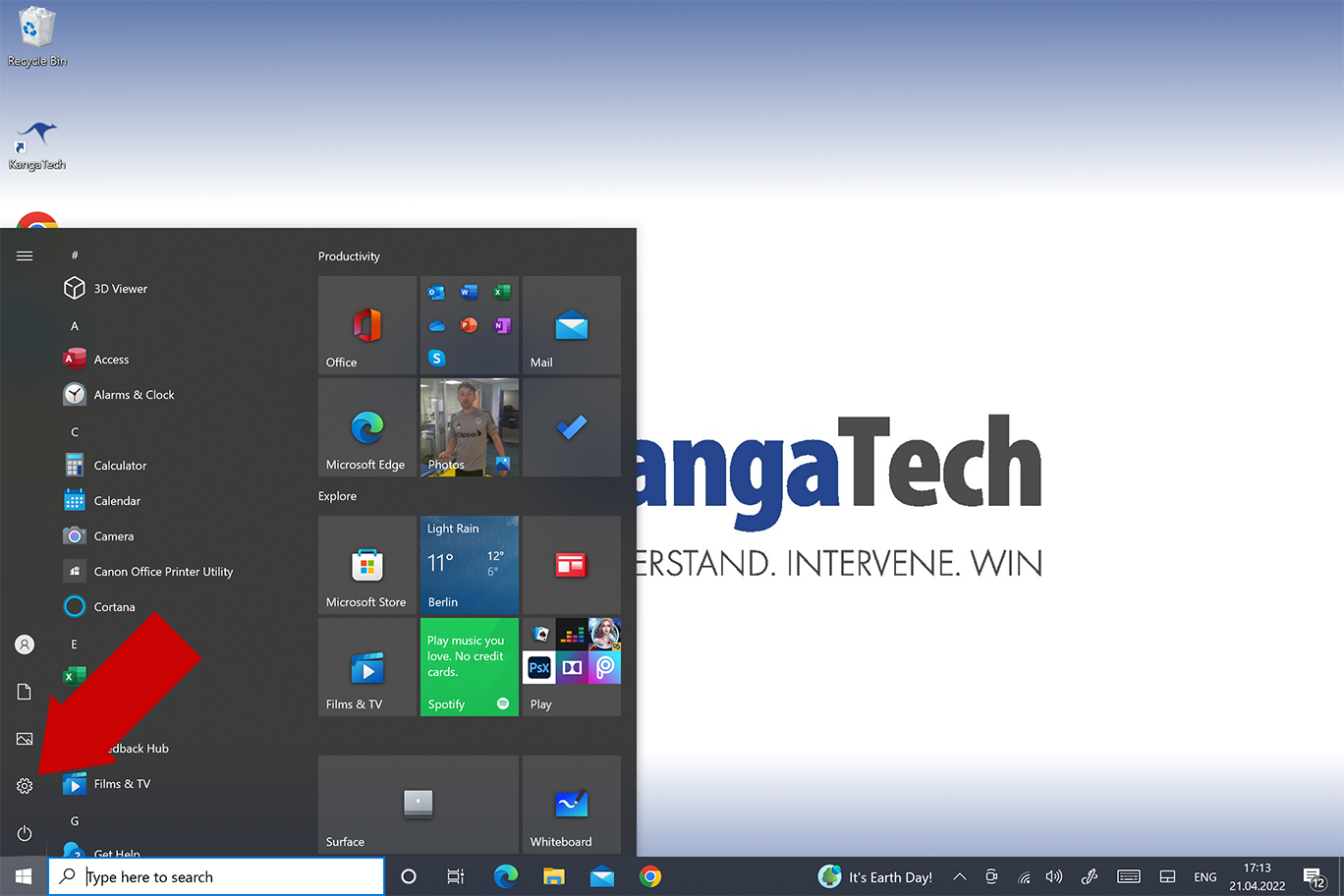Image resolution: width=1344 pixels, height=896 pixels.
Task: Open the red News tile
Action: click(572, 565)
